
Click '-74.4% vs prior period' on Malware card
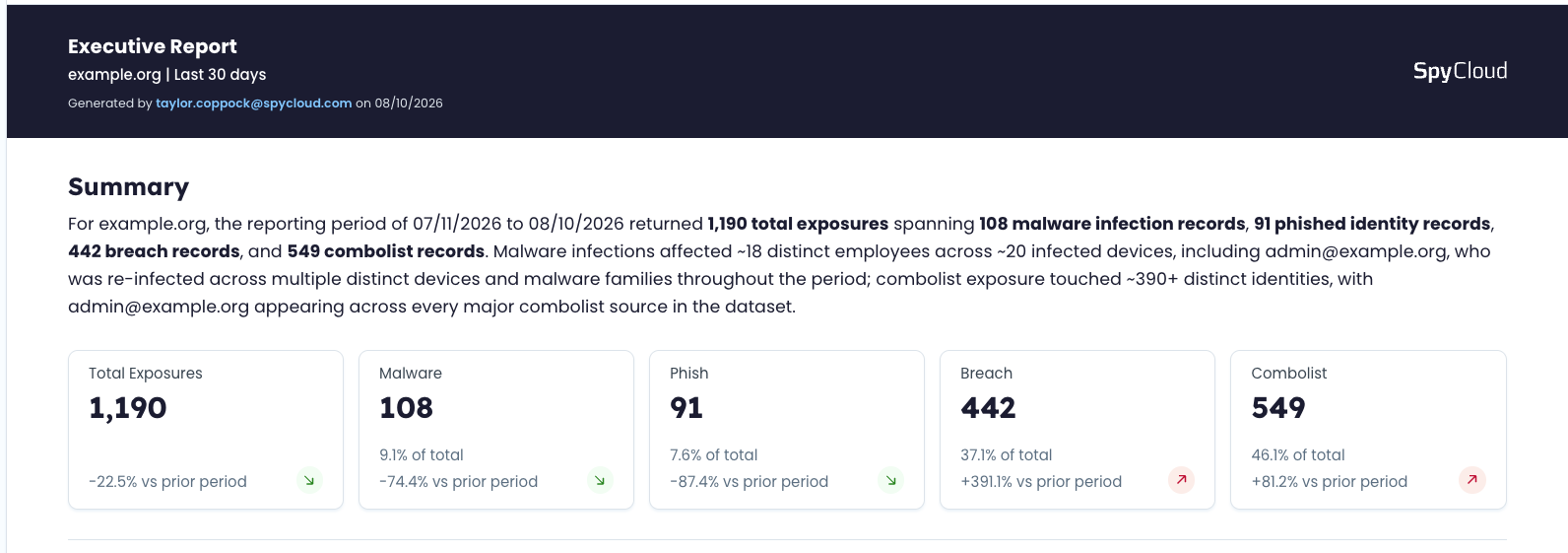point(458,482)
